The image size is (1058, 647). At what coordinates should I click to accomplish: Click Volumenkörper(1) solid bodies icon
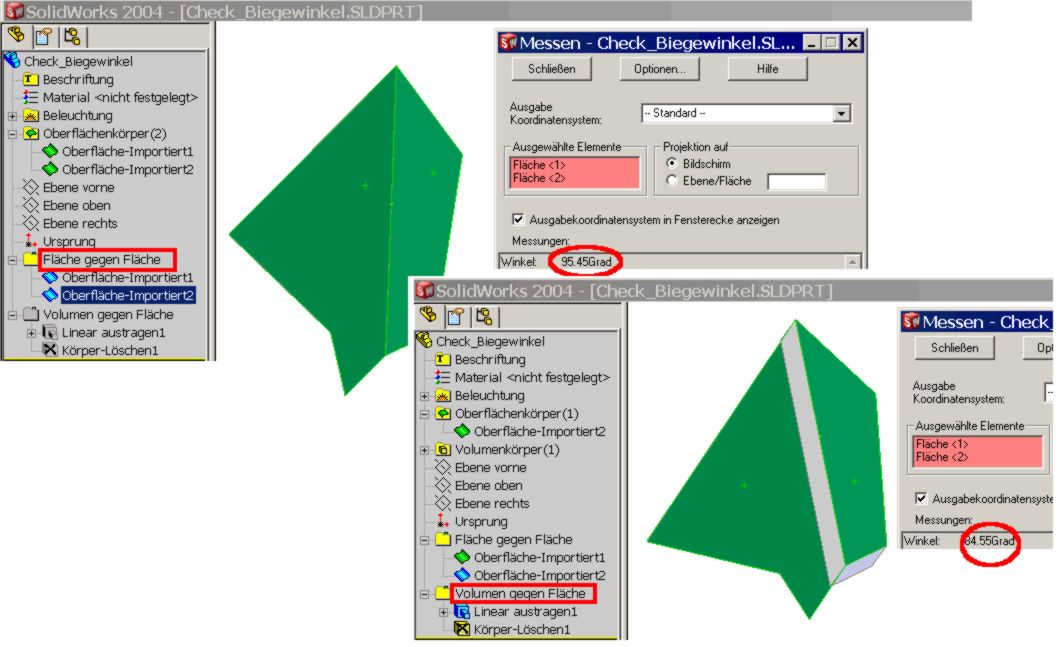click(x=443, y=449)
